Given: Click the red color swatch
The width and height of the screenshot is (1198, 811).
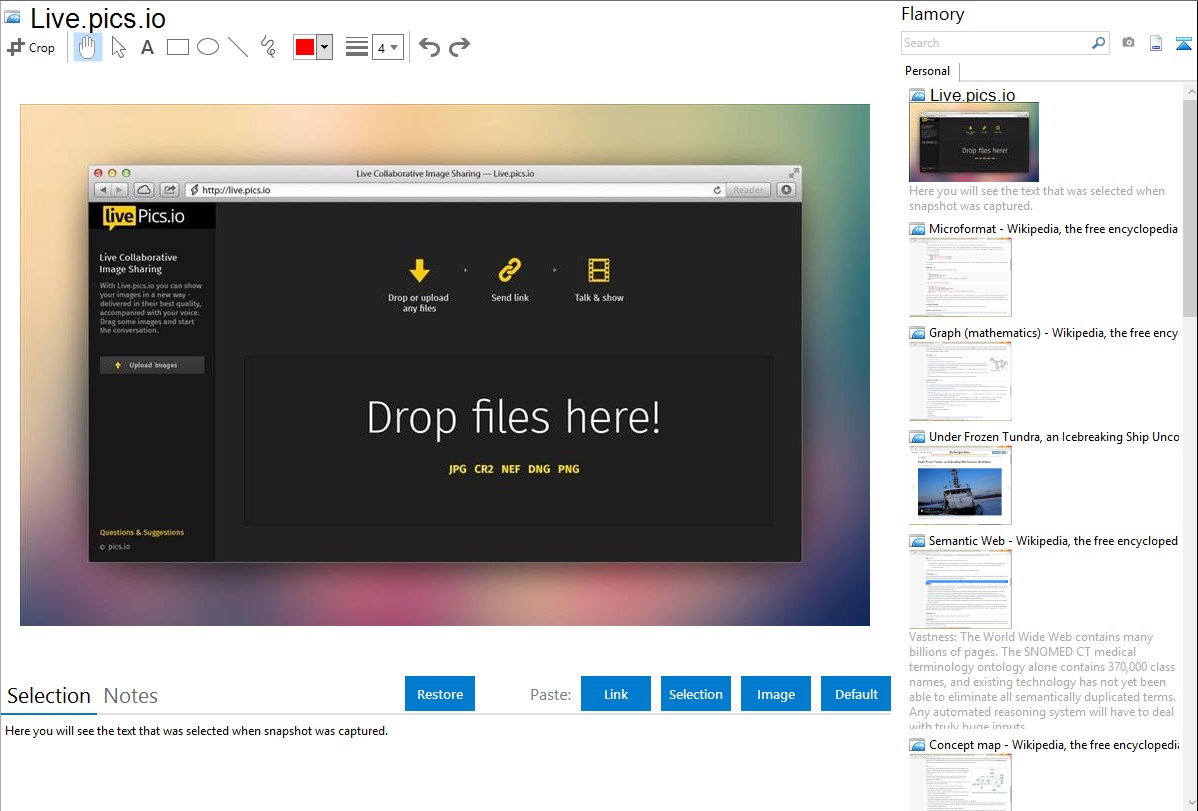Looking at the screenshot, I should (x=304, y=47).
